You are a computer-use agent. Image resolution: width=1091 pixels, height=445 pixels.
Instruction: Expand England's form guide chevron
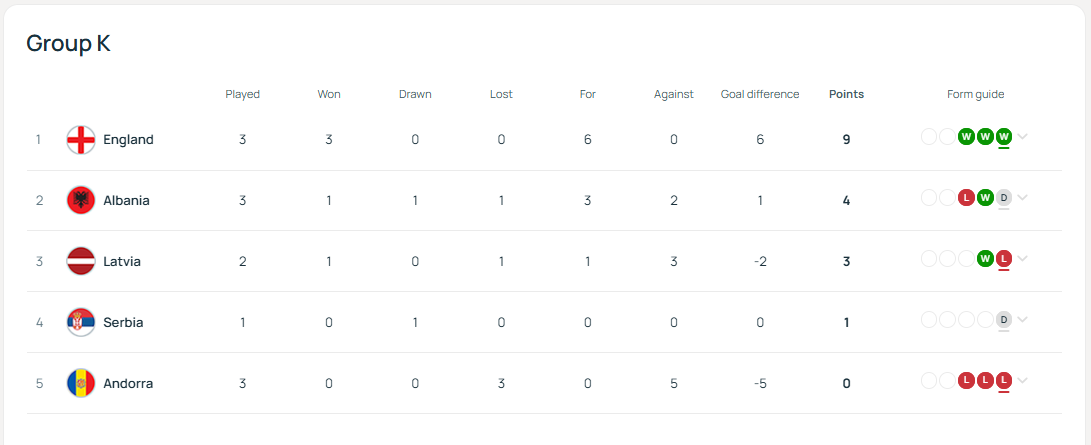pyautogui.click(x=1022, y=137)
